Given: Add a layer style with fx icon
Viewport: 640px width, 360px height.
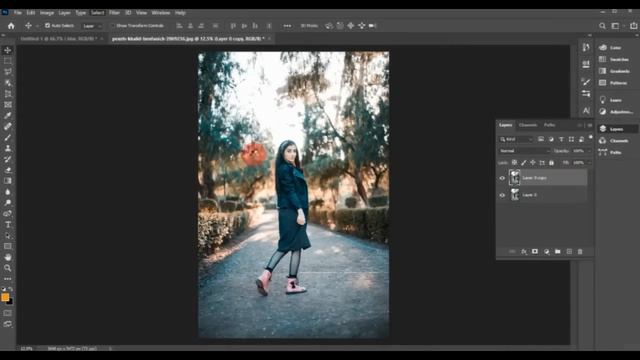Looking at the screenshot, I should (x=524, y=252).
